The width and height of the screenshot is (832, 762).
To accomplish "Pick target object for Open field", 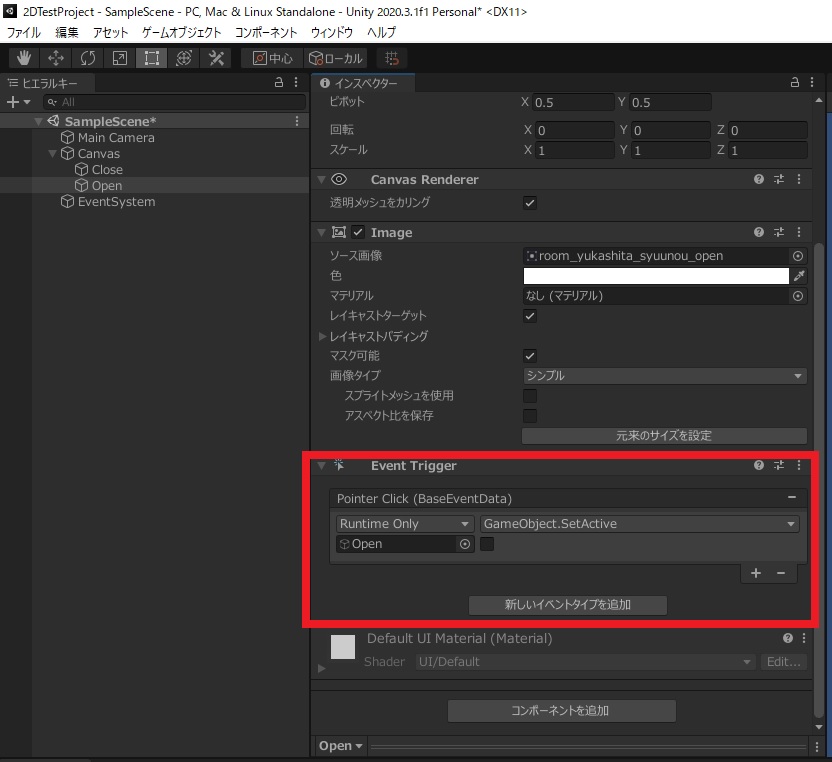I will 465,544.
